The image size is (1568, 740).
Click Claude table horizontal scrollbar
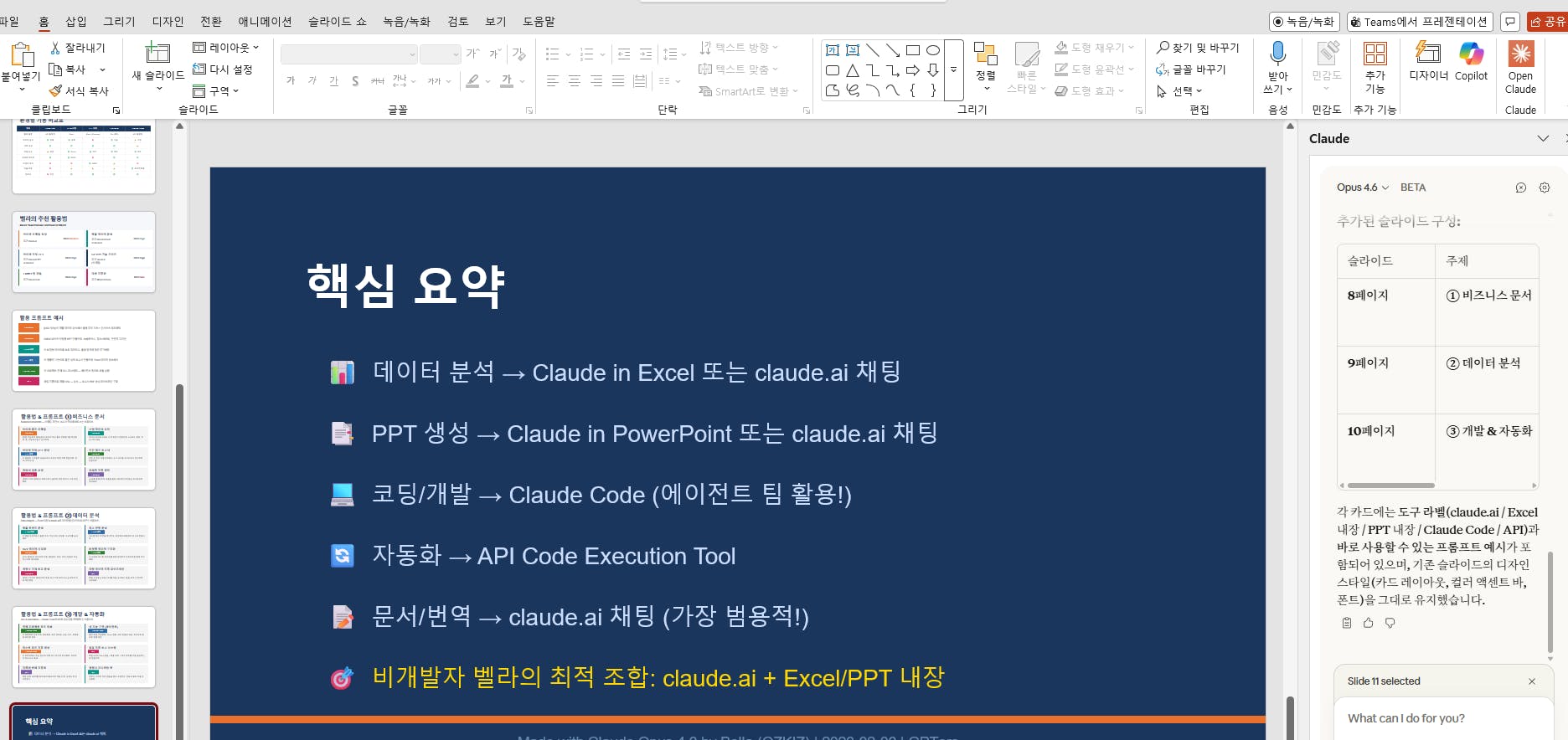click(x=1390, y=486)
